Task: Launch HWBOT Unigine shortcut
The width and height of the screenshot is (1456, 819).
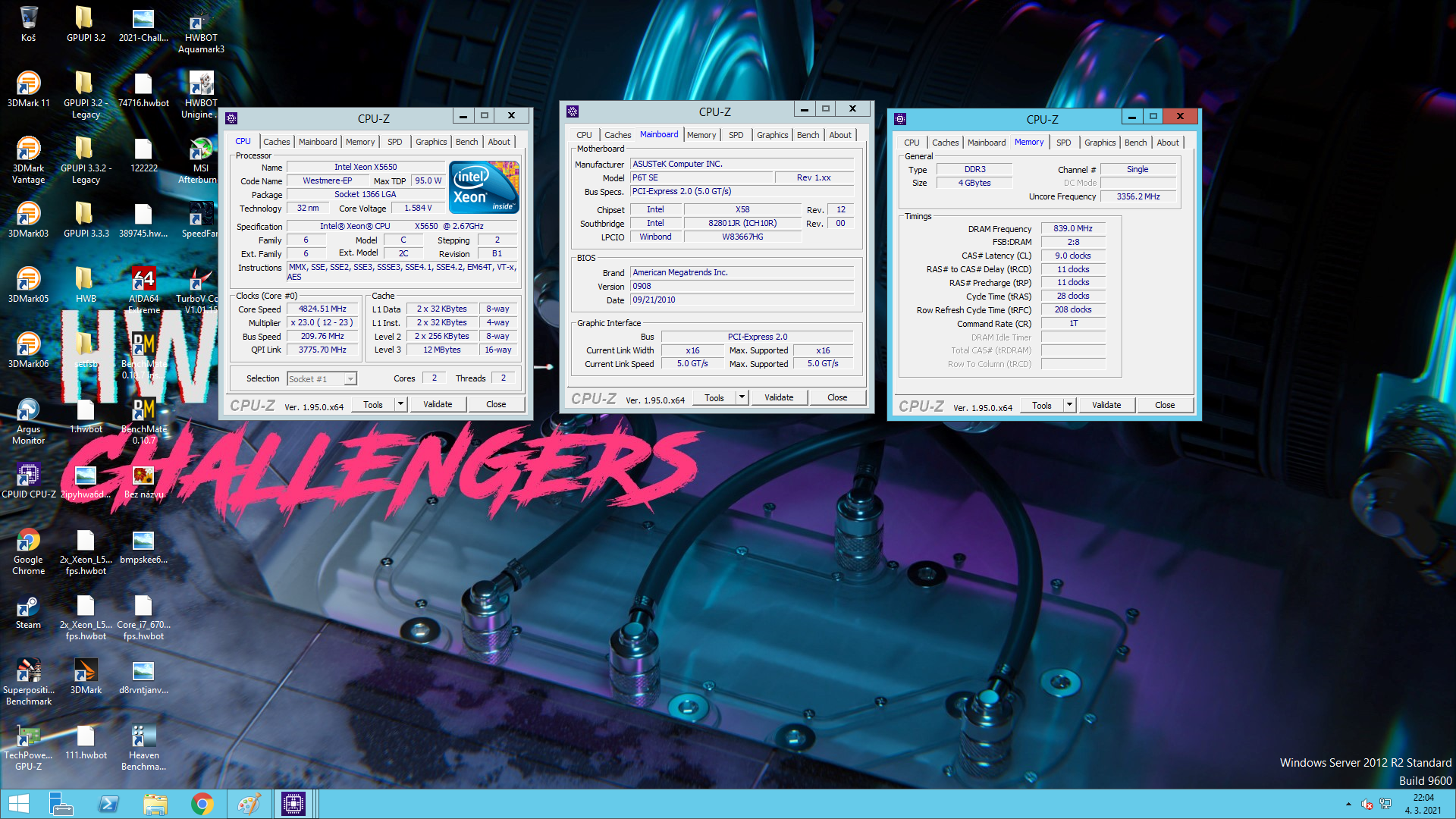Action: point(201,95)
